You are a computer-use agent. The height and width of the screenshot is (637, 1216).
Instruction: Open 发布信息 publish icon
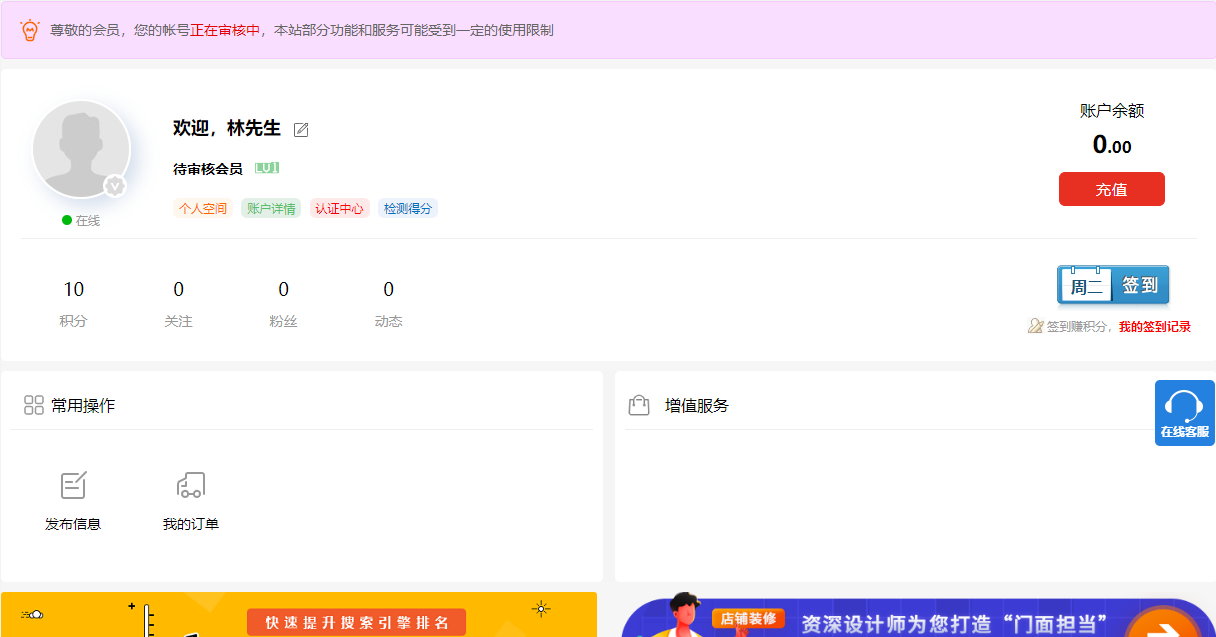[73, 486]
